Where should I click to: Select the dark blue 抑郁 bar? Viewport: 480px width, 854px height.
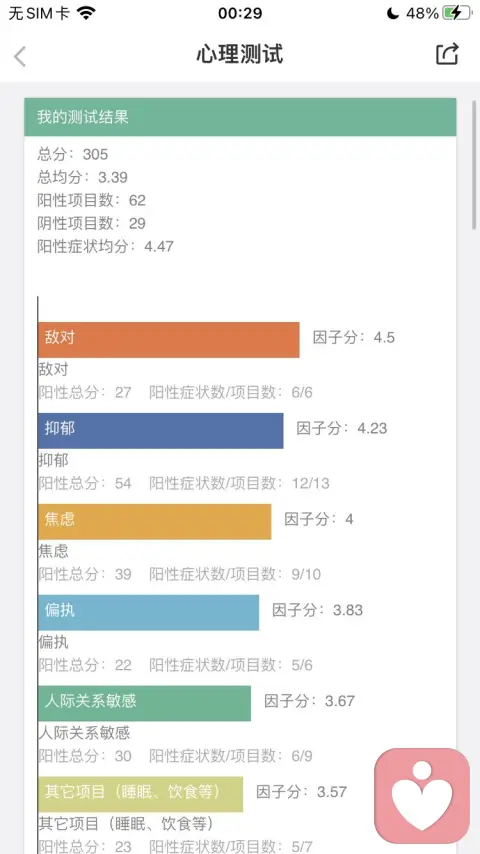coord(161,431)
